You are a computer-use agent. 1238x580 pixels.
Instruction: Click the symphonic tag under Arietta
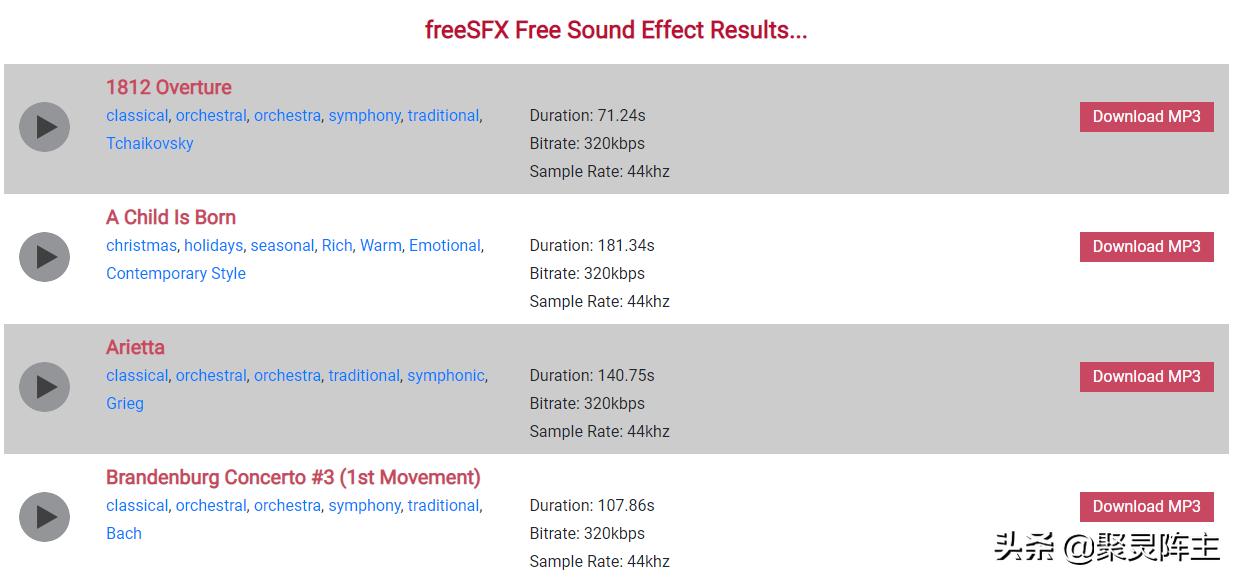(x=445, y=375)
